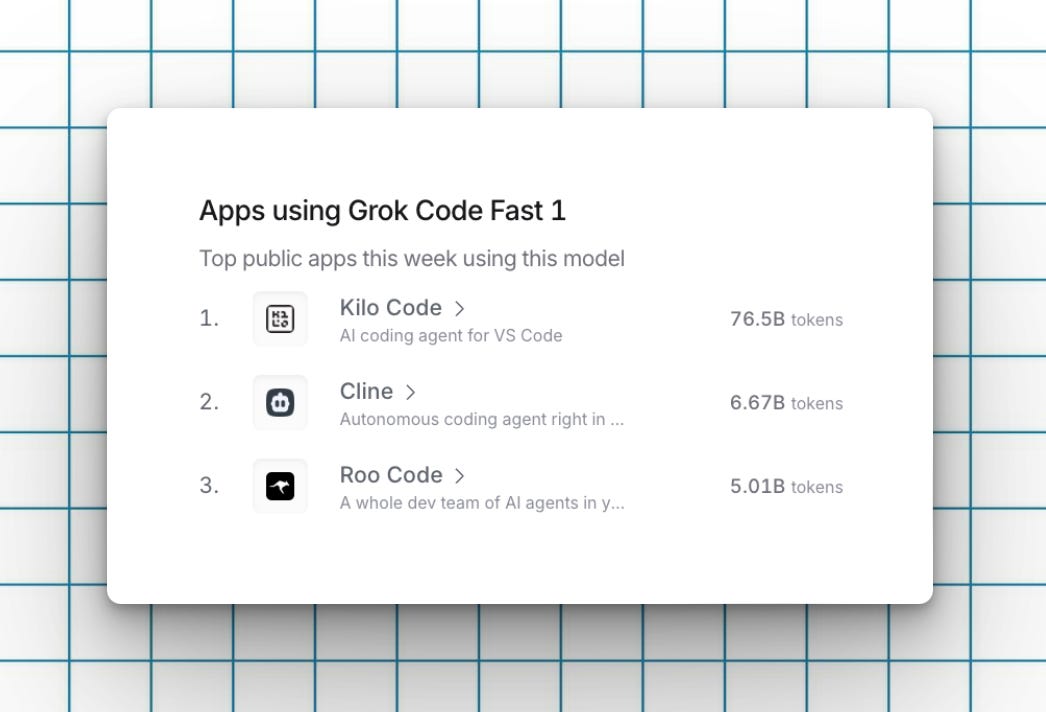
Task: Click rank number 2.
Action: pos(209,402)
